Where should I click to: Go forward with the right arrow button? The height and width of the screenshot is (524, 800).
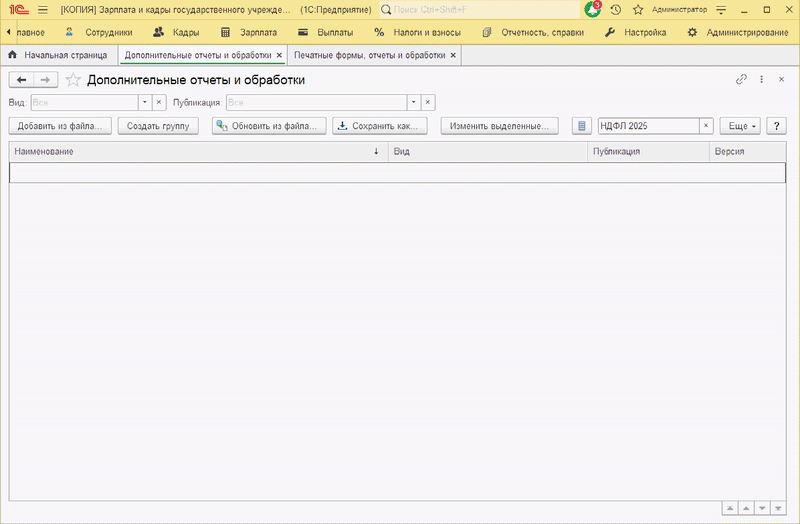[x=45, y=80]
